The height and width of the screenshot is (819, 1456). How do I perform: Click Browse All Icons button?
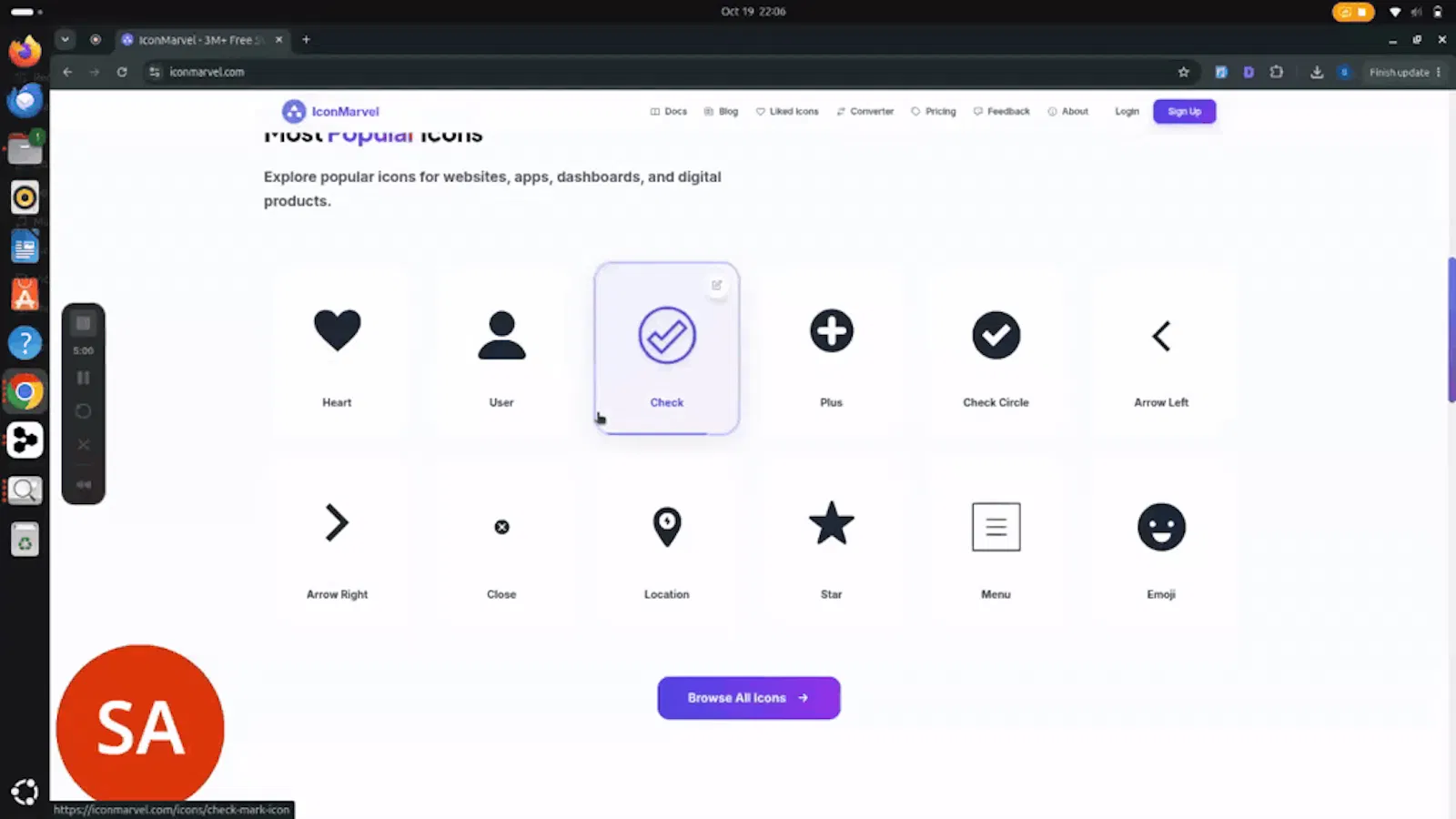(x=749, y=698)
